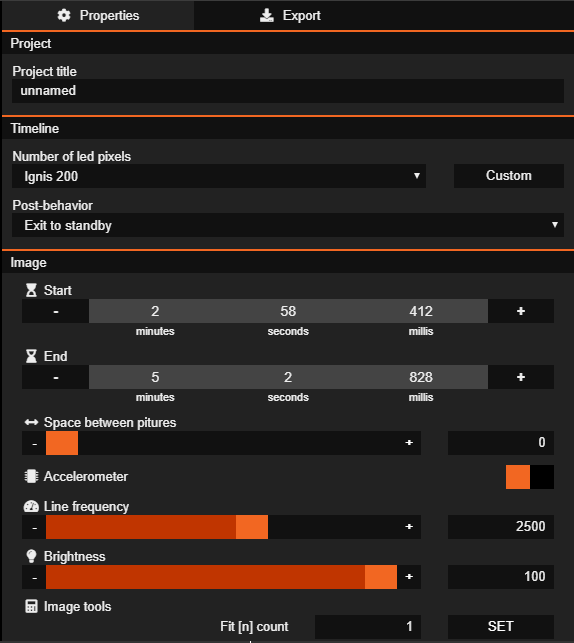The image size is (574, 643).
Task: Click the Brightness slider handle
Action: point(381,577)
